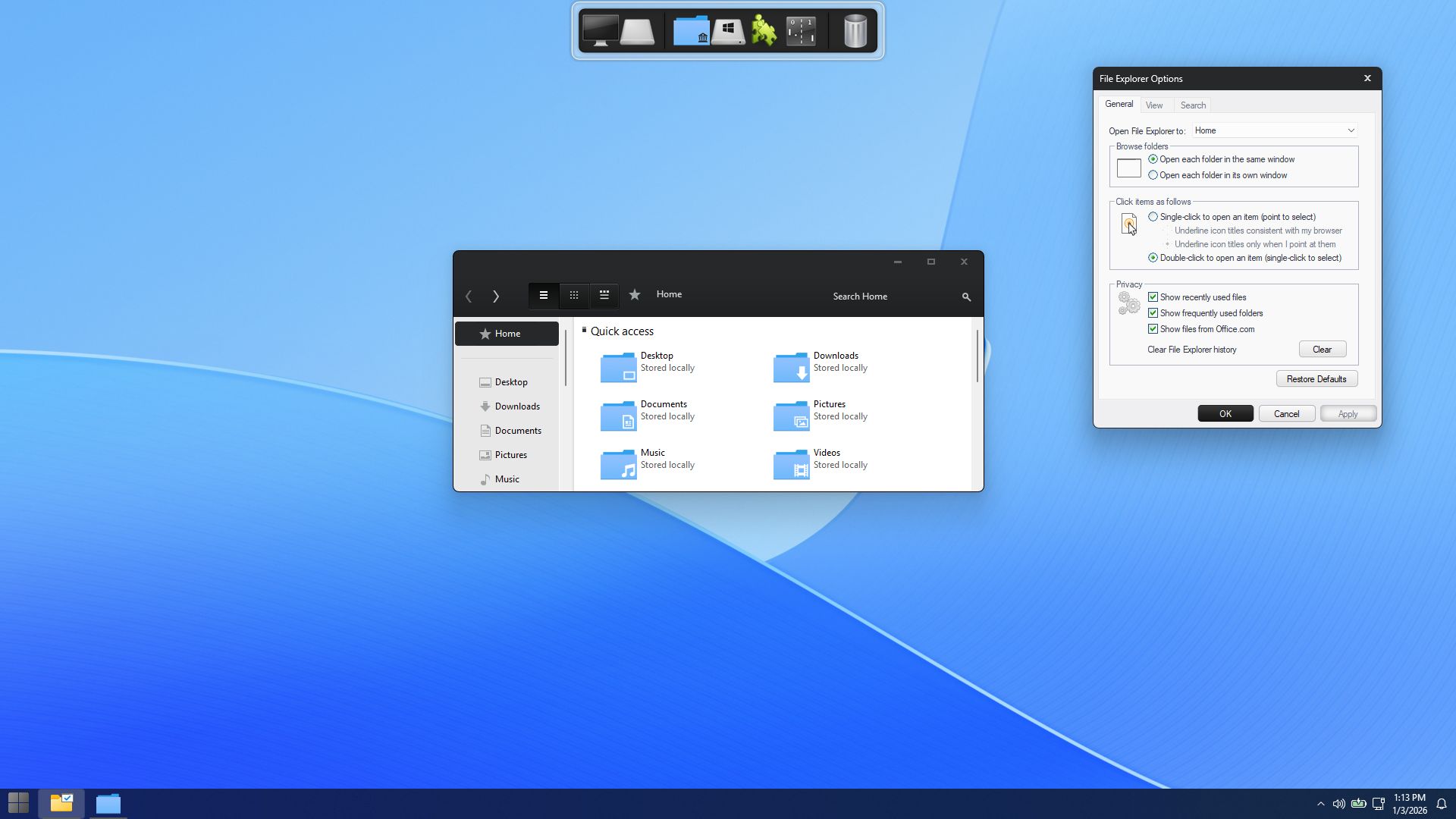The width and height of the screenshot is (1456, 819).
Task: Switch to the View tab
Action: click(1154, 105)
